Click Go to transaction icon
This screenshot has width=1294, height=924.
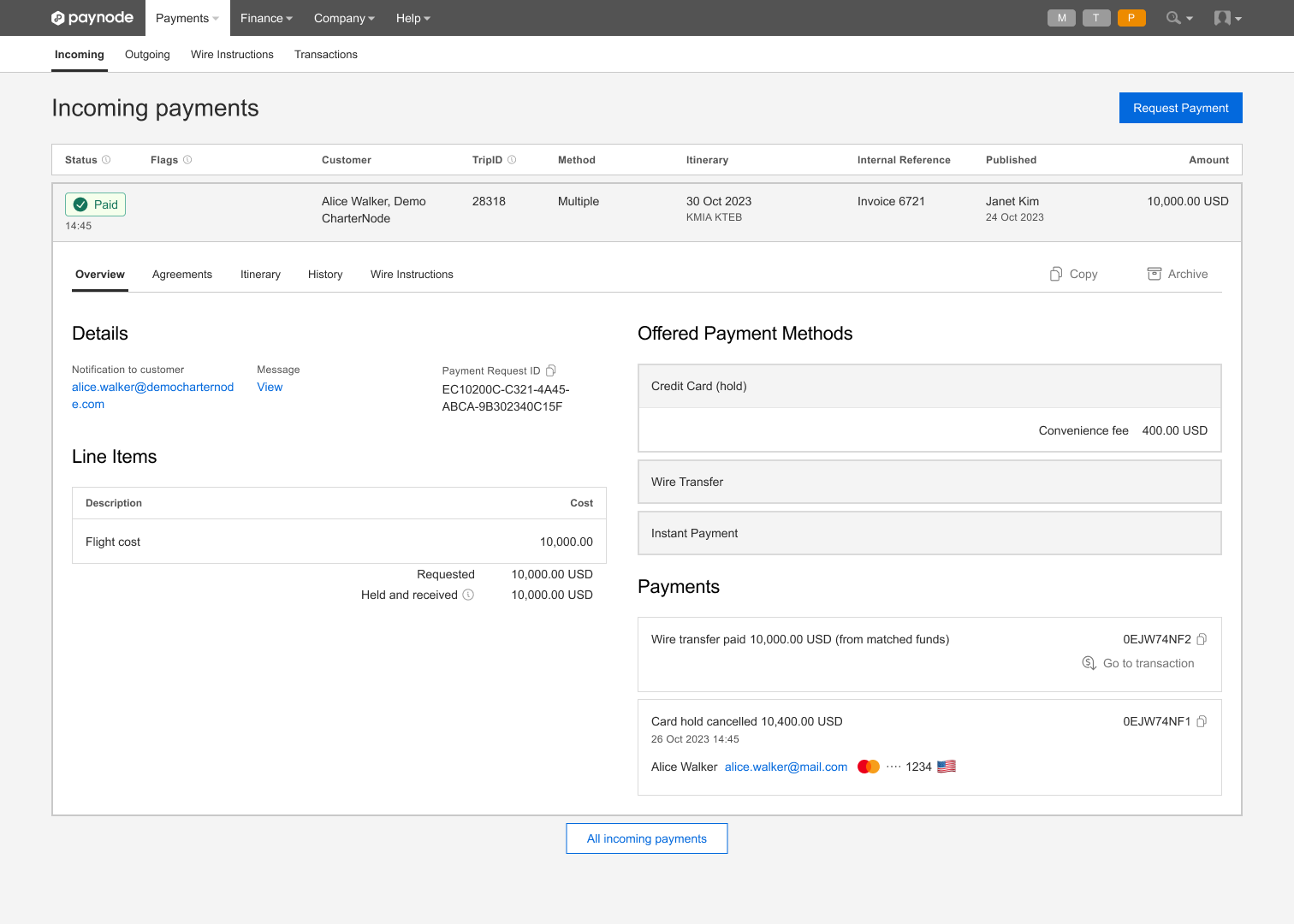pos(1089,663)
